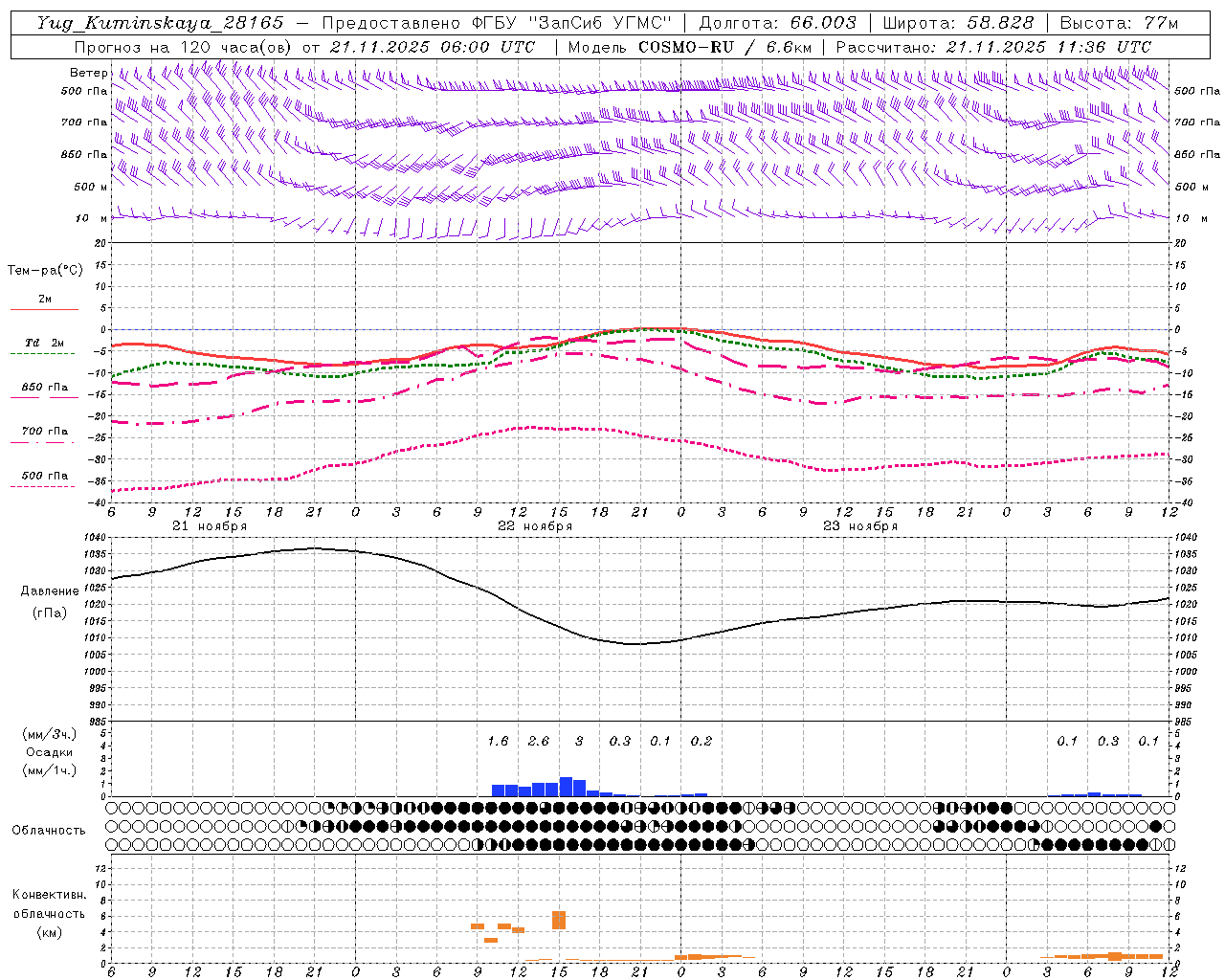
Task: Click the Осадки precipitation label
Action: [x=49, y=752]
